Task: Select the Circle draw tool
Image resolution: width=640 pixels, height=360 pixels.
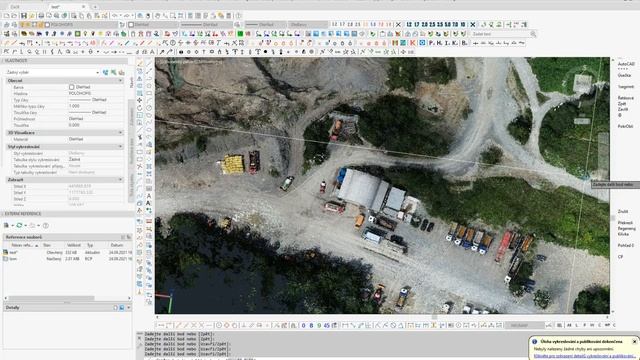Action: (x=149, y=108)
